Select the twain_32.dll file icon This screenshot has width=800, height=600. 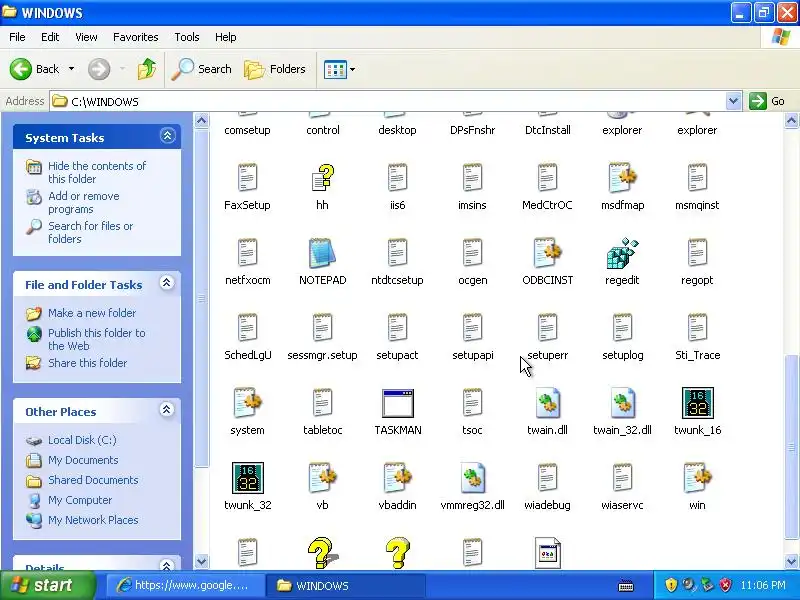[622, 403]
